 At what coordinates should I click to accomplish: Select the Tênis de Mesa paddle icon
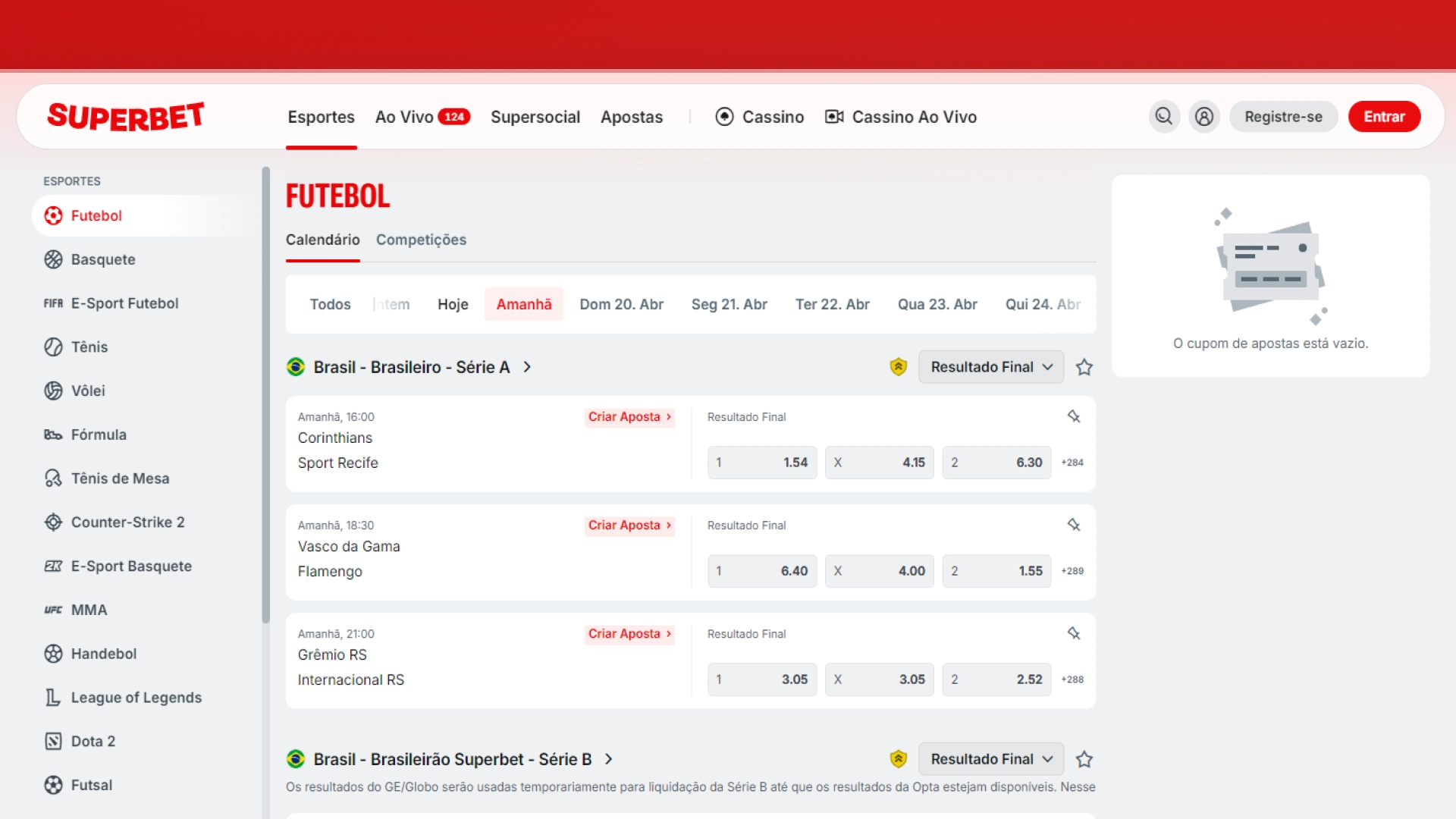(x=53, y=479)
